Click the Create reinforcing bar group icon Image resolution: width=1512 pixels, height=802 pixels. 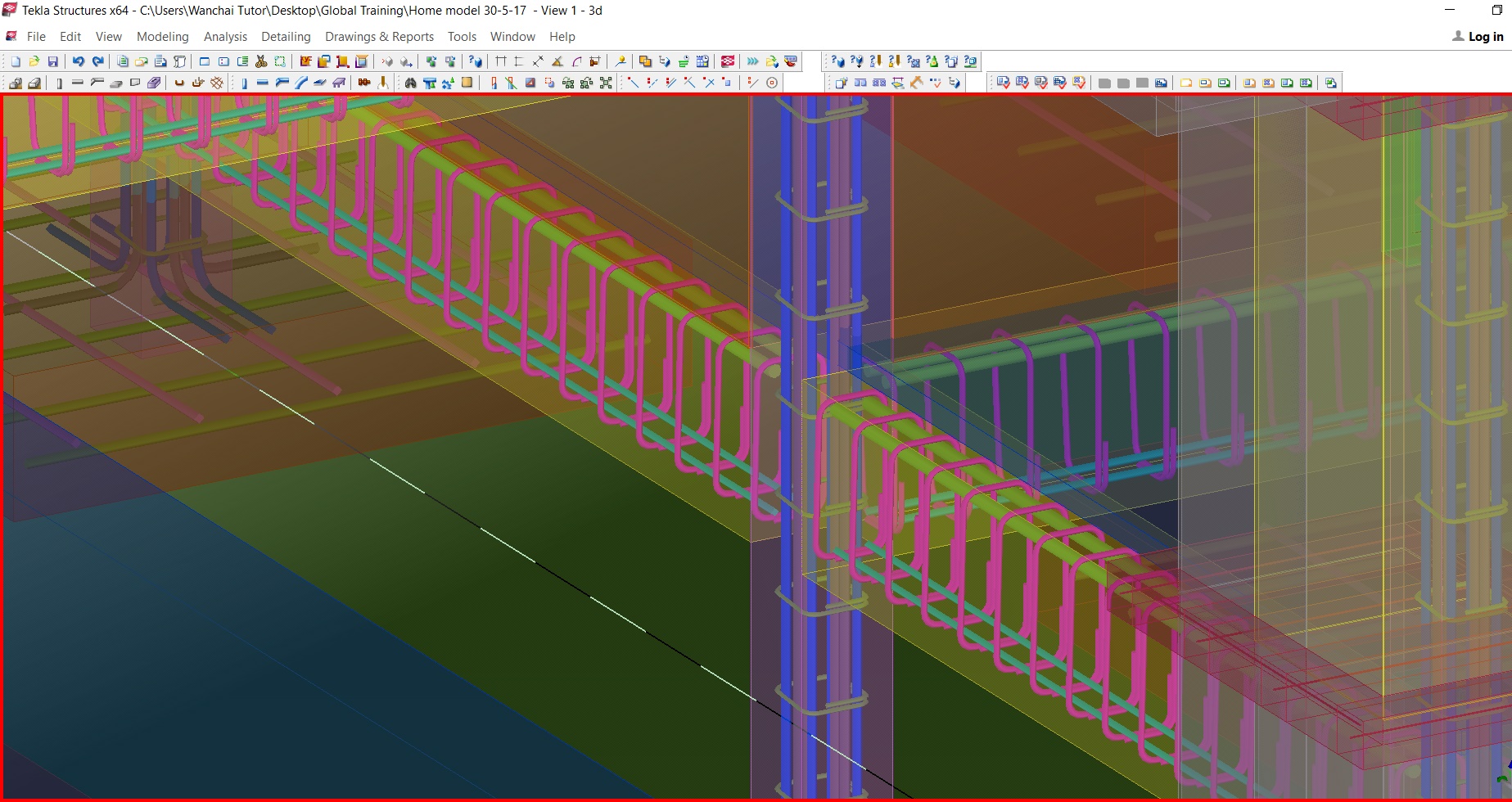pyautogui.click(x=197, y=83)
